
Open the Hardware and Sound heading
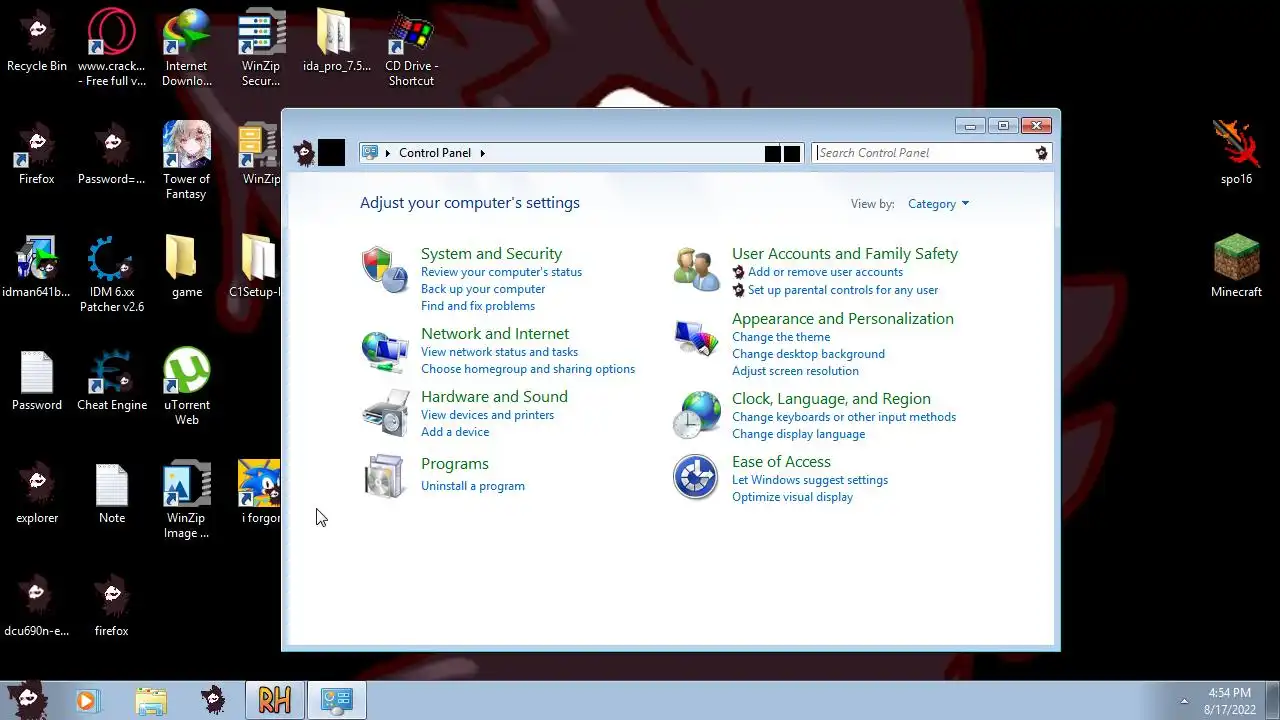tap(494, 397)
